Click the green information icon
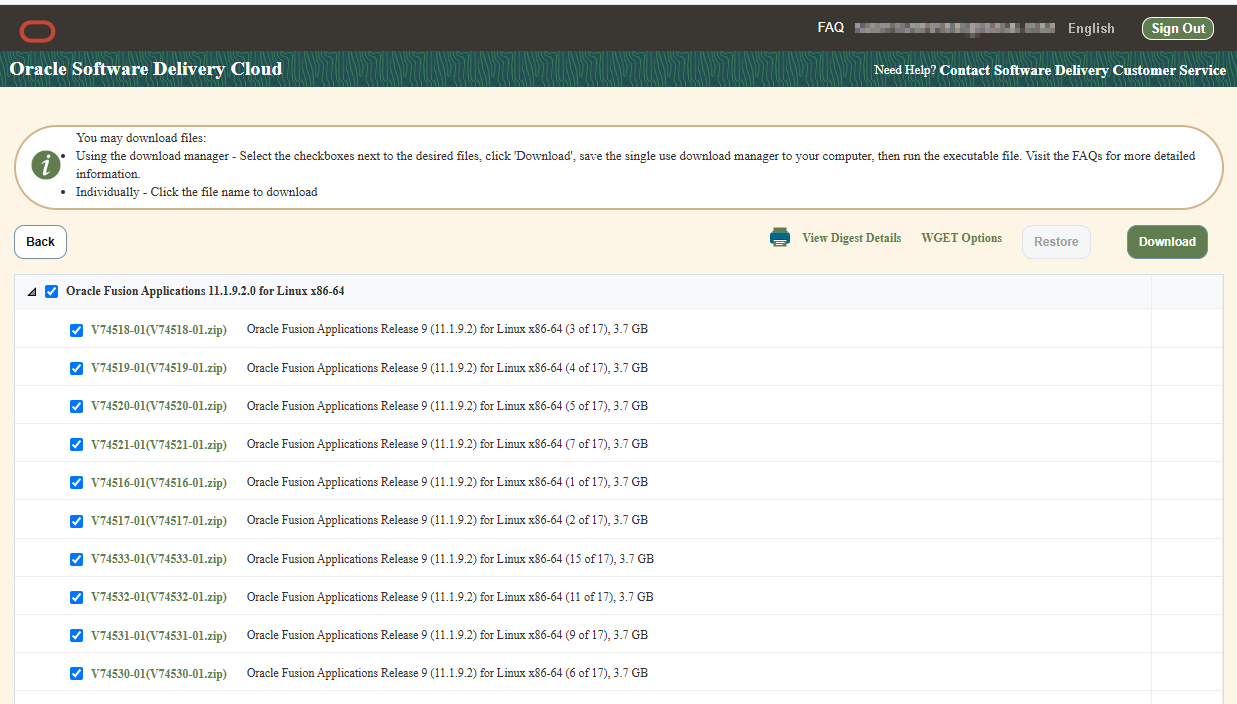Screen dimensions: 1237x704 [x=46, y=165]
